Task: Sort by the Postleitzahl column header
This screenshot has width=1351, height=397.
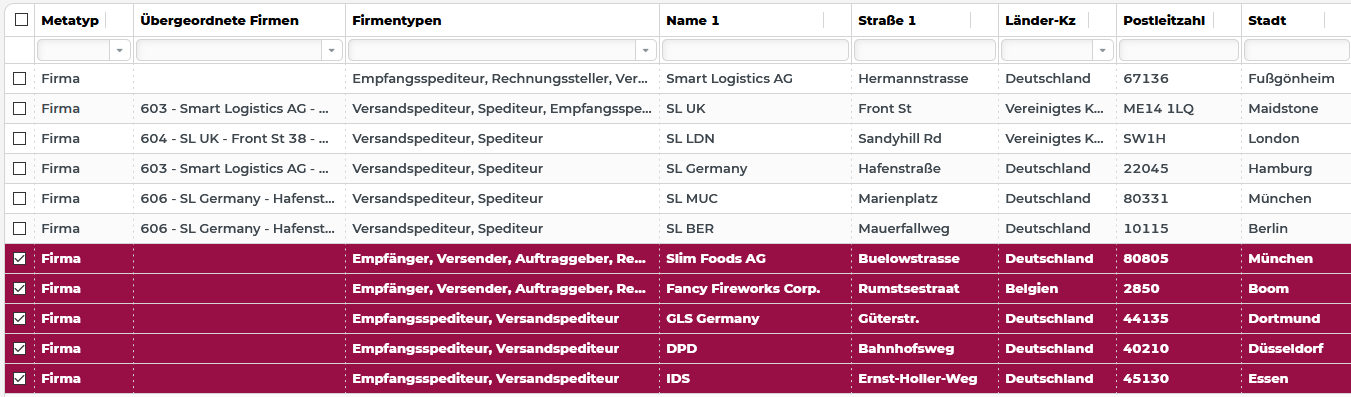Action: click(x=1163, y=20)
